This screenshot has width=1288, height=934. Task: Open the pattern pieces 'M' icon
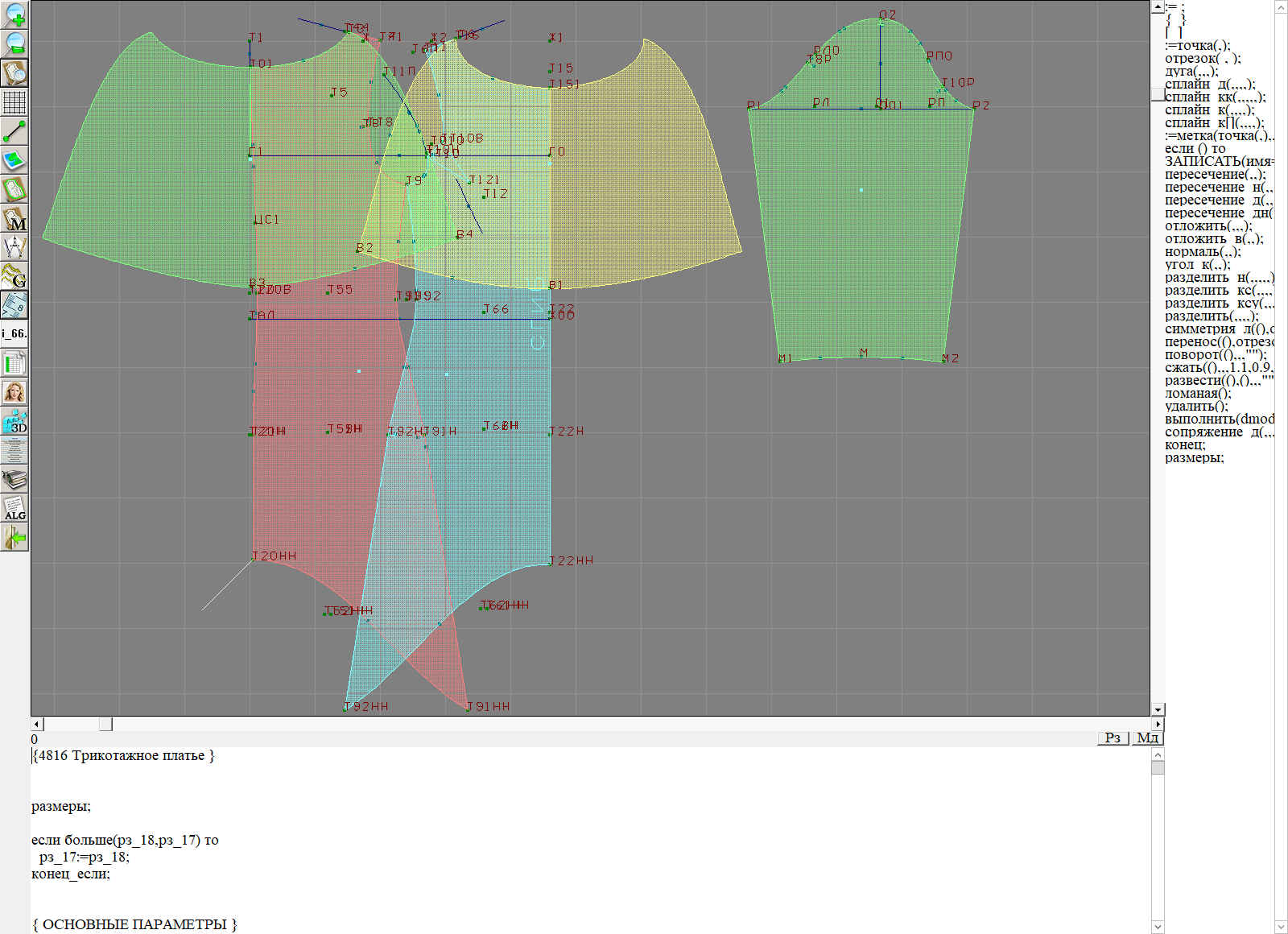click(14, 218)
